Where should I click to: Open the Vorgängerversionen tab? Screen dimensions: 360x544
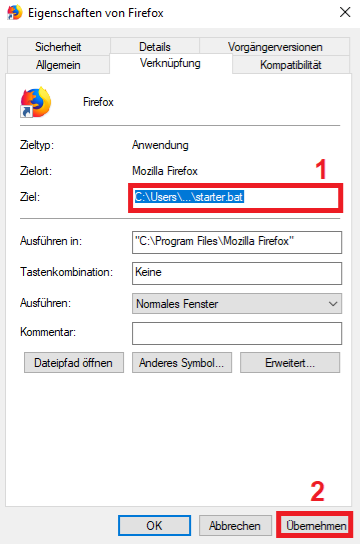[x=275, y=47]
